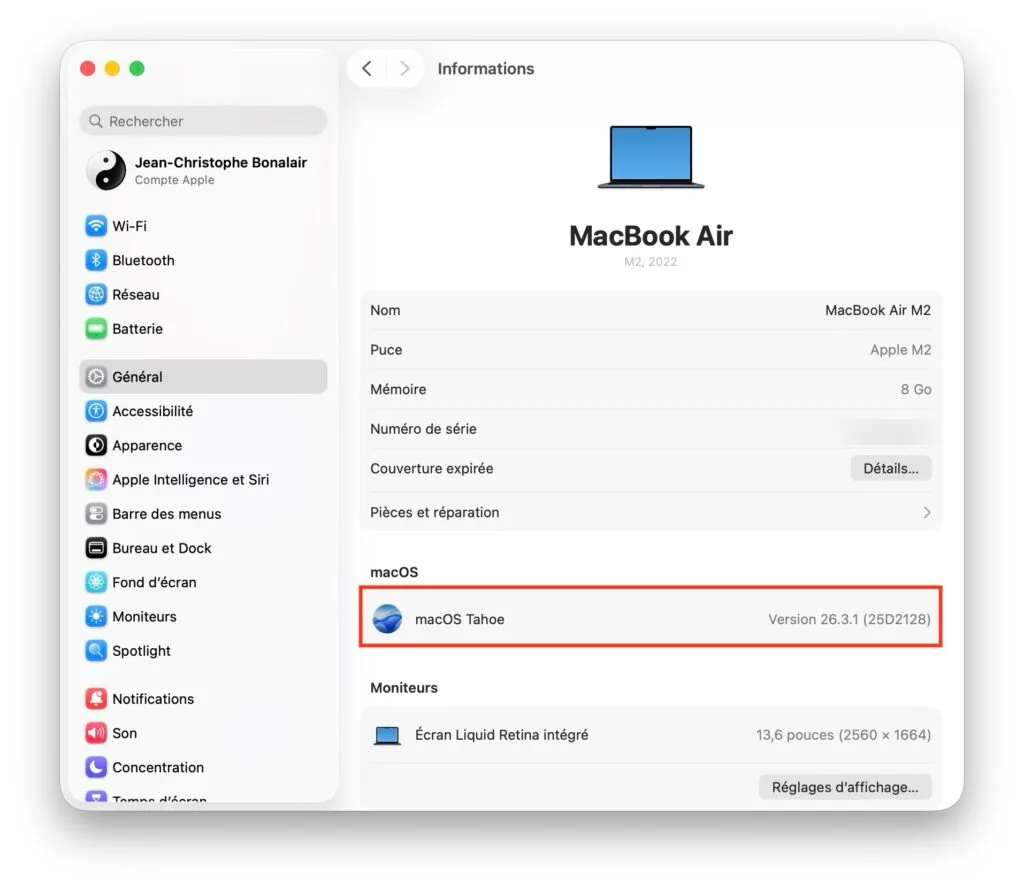Click the Fond d'écran icon
This screenshot has width=1024, height=890.
pos(96,582)
